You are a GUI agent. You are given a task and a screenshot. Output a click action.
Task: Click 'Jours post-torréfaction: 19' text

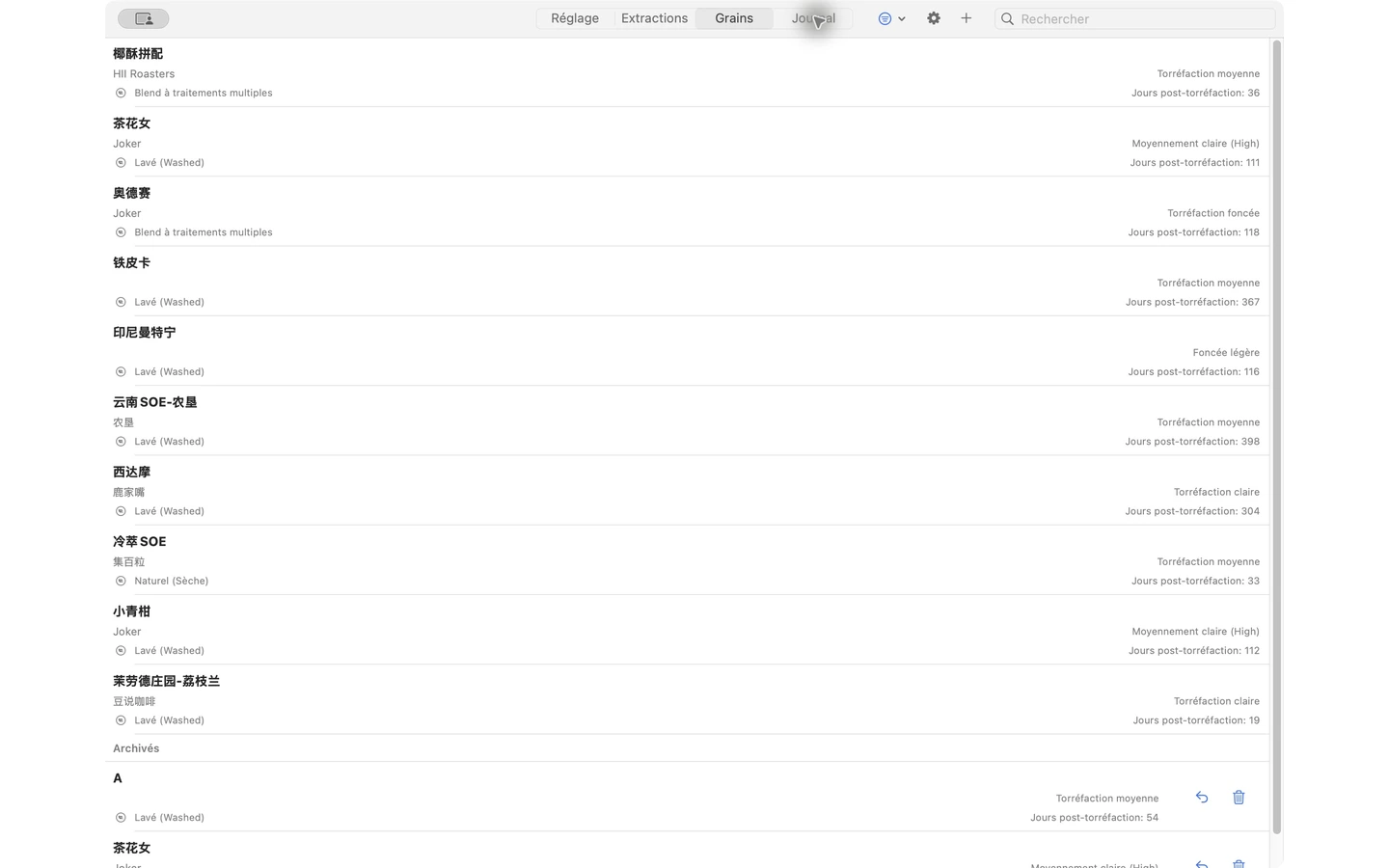point(1196,720)
